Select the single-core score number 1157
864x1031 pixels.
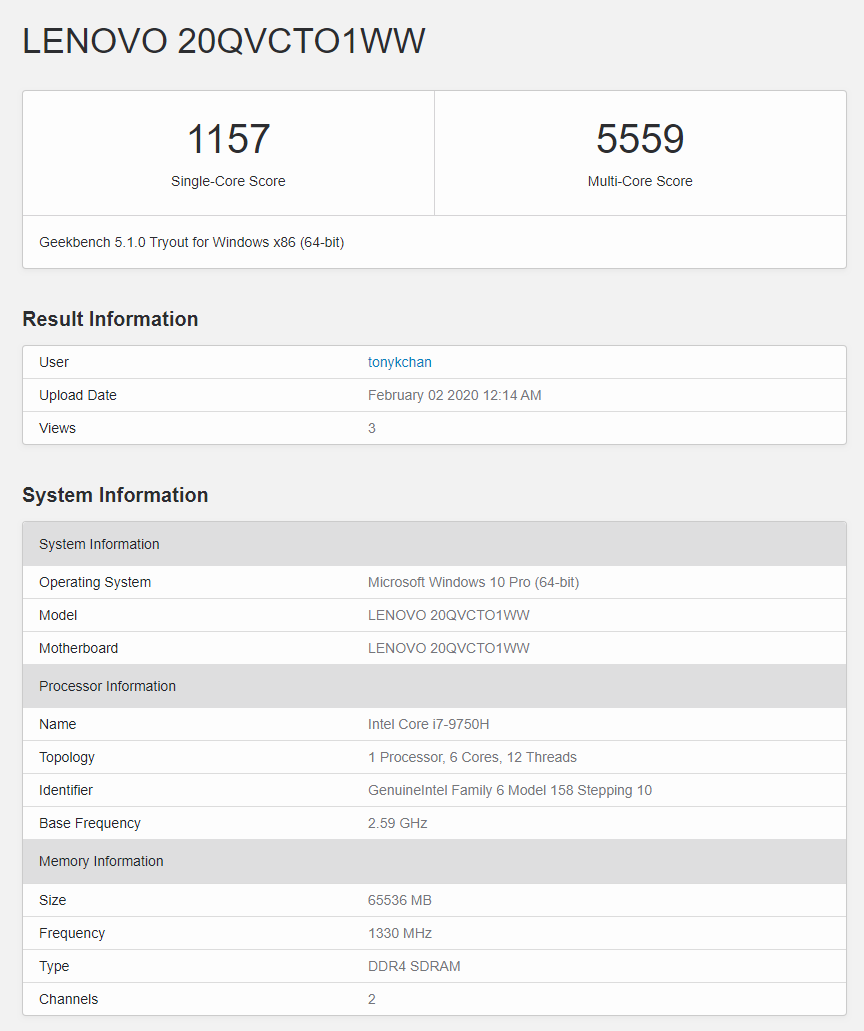click(228, 139)
